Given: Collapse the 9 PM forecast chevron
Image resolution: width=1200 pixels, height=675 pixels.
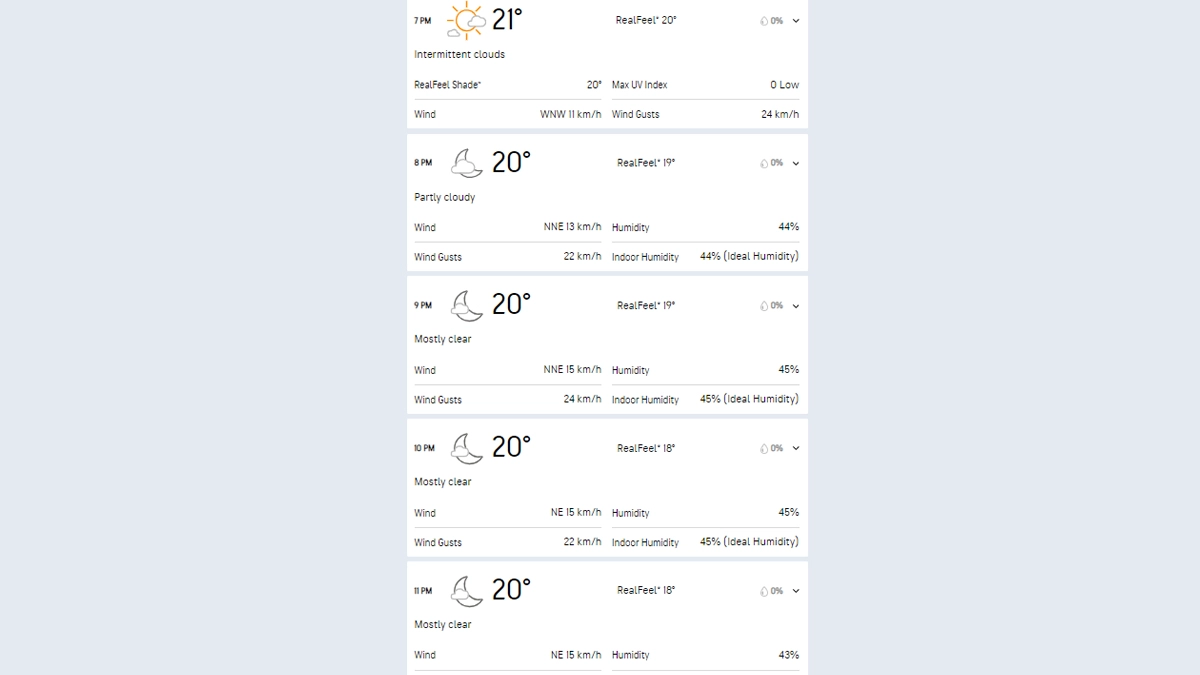Looking at the screenshot, I should (796, 306).
